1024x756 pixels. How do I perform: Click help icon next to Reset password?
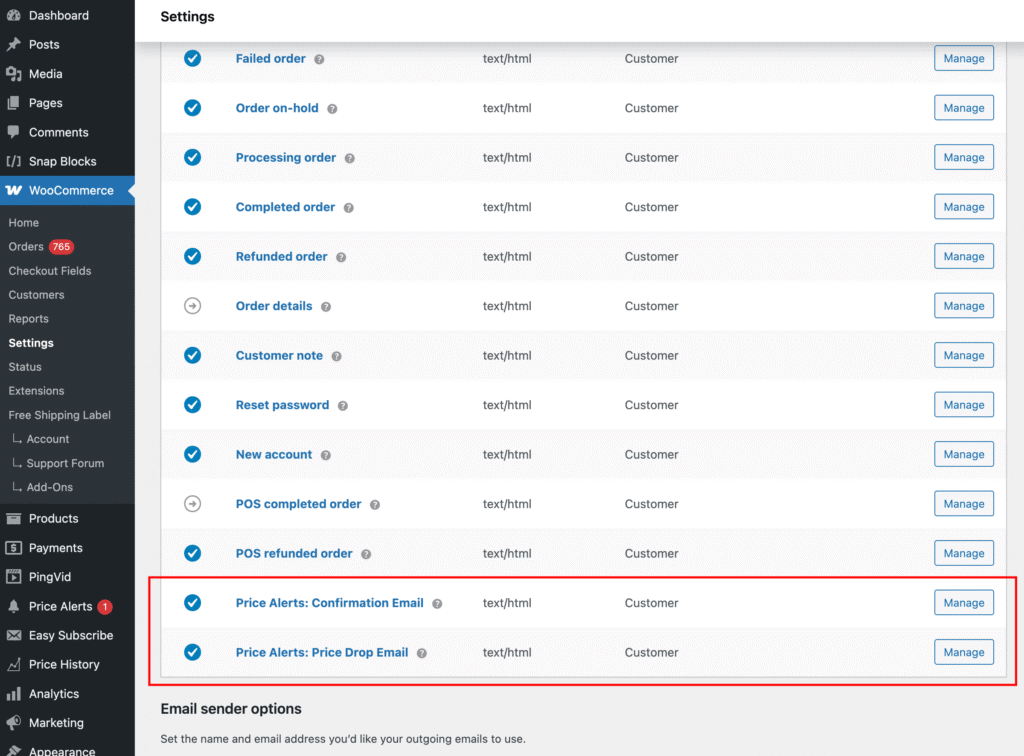pos(343,406)
